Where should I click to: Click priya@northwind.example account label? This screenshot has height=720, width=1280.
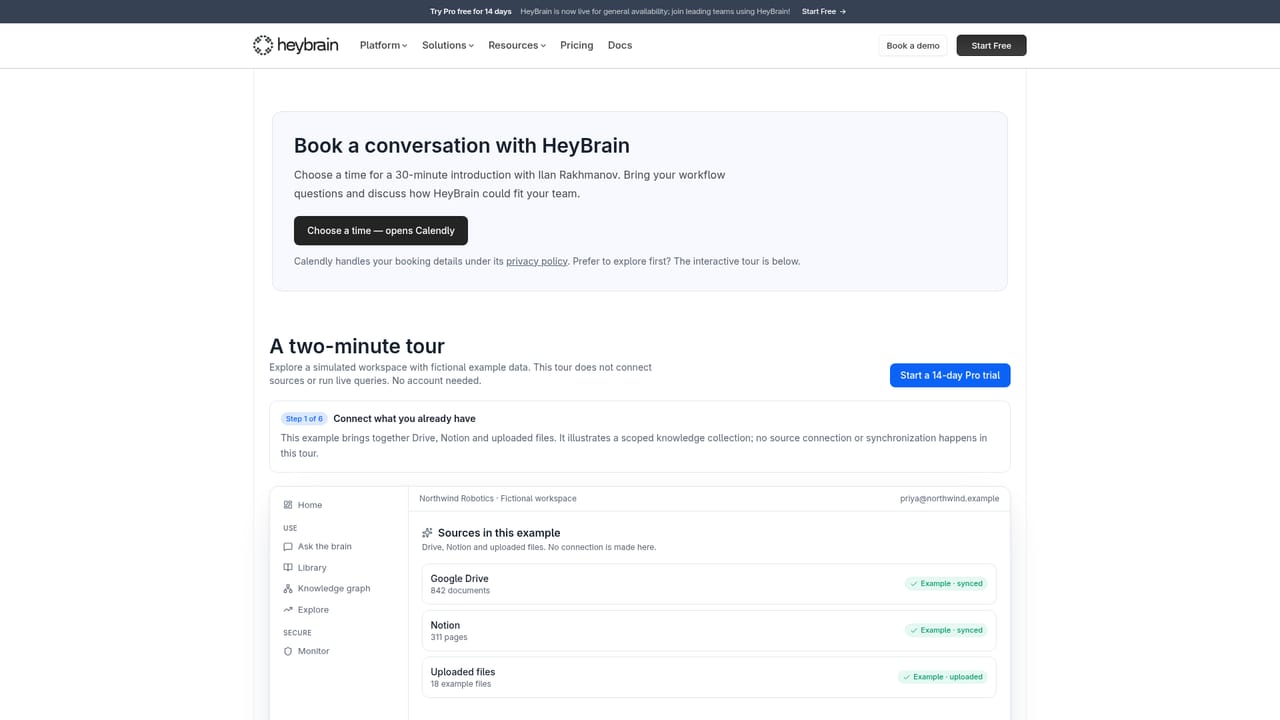(949, 498)
